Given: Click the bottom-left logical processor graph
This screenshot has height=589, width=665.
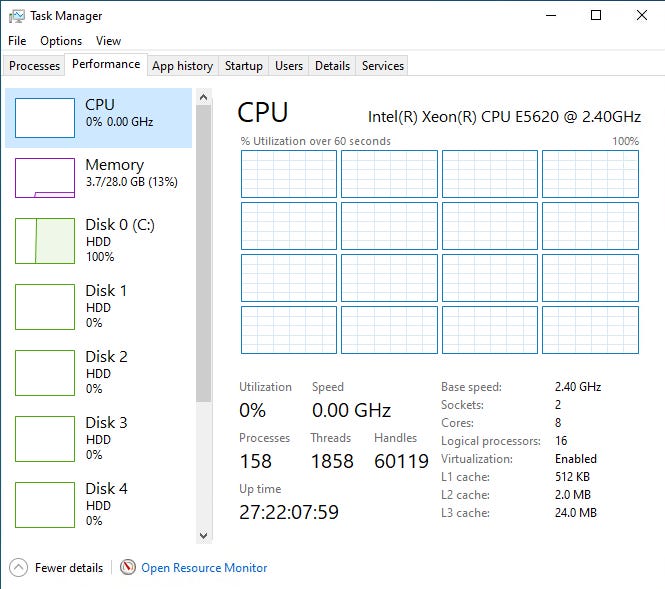Looking at the screenshot, I should tap(289, 330).
